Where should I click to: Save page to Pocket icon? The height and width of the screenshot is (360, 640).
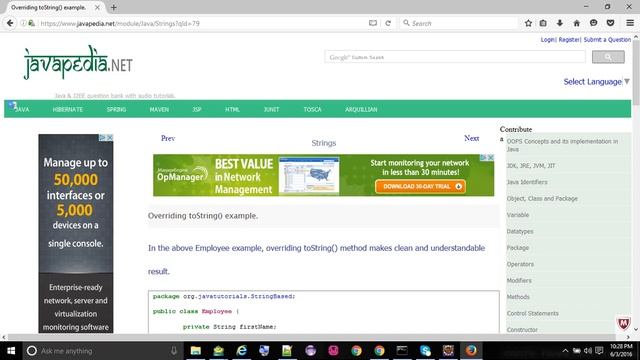coord(610,23)
